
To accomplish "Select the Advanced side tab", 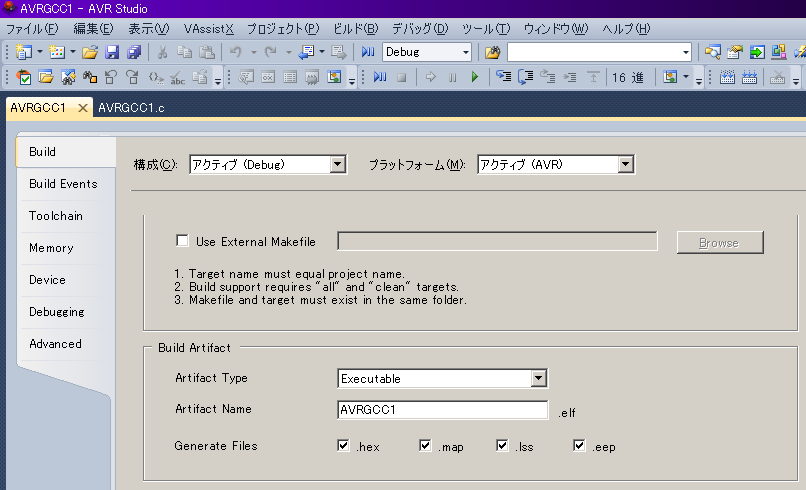I will (55, 344).
